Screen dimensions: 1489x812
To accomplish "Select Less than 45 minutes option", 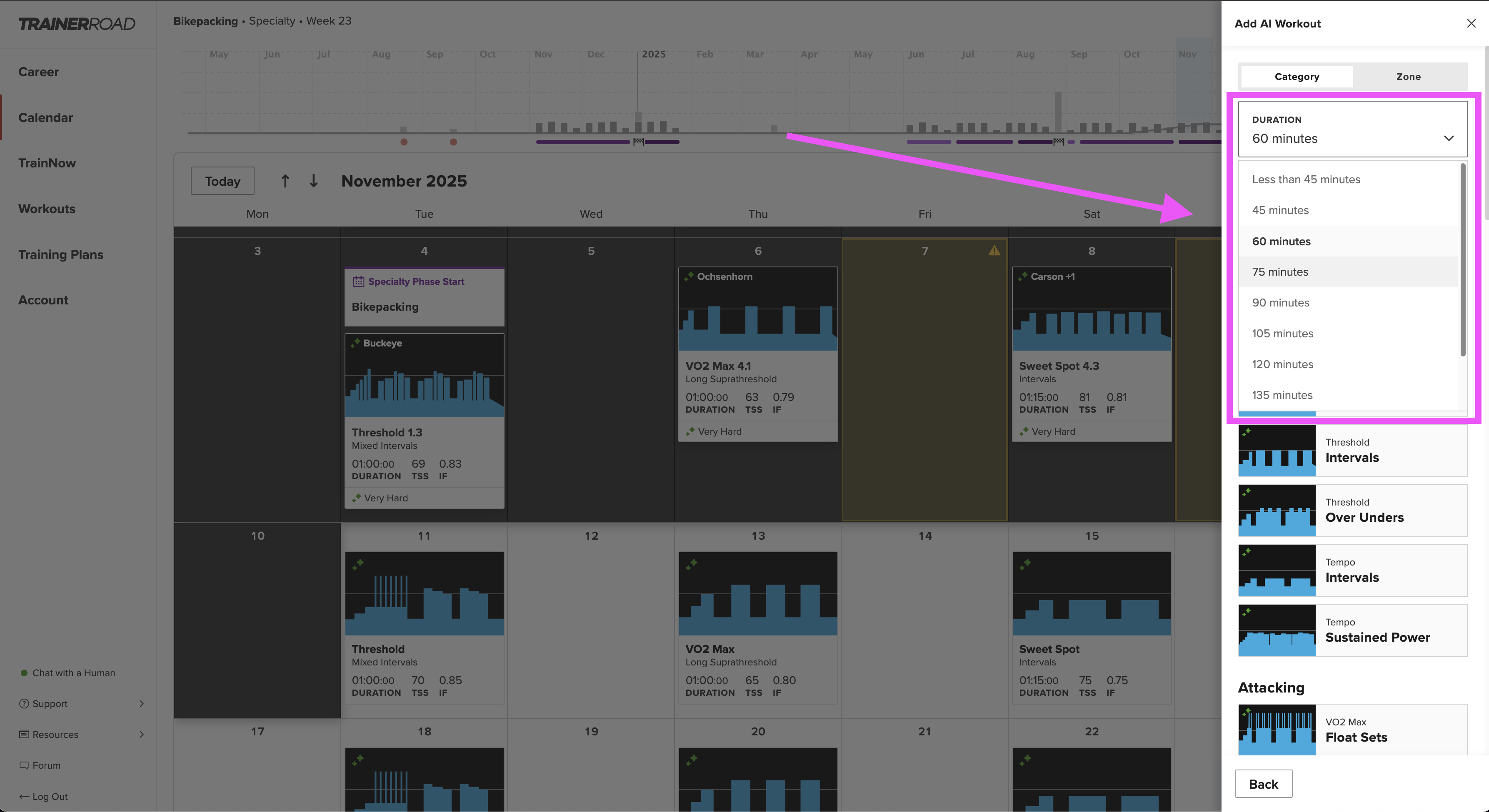I will tap(1348, 179).
